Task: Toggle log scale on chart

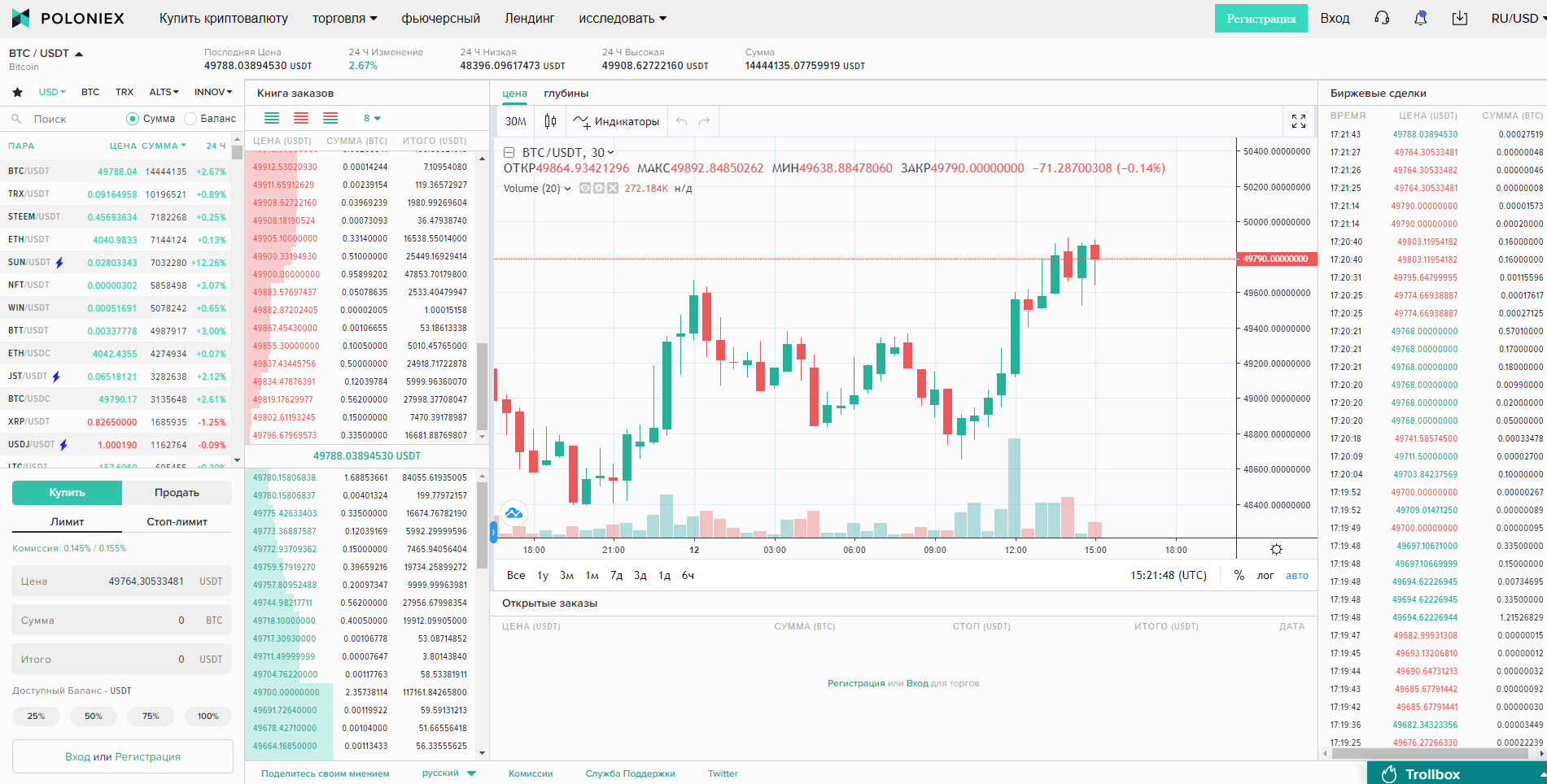Action: [x=1265, y=575]
